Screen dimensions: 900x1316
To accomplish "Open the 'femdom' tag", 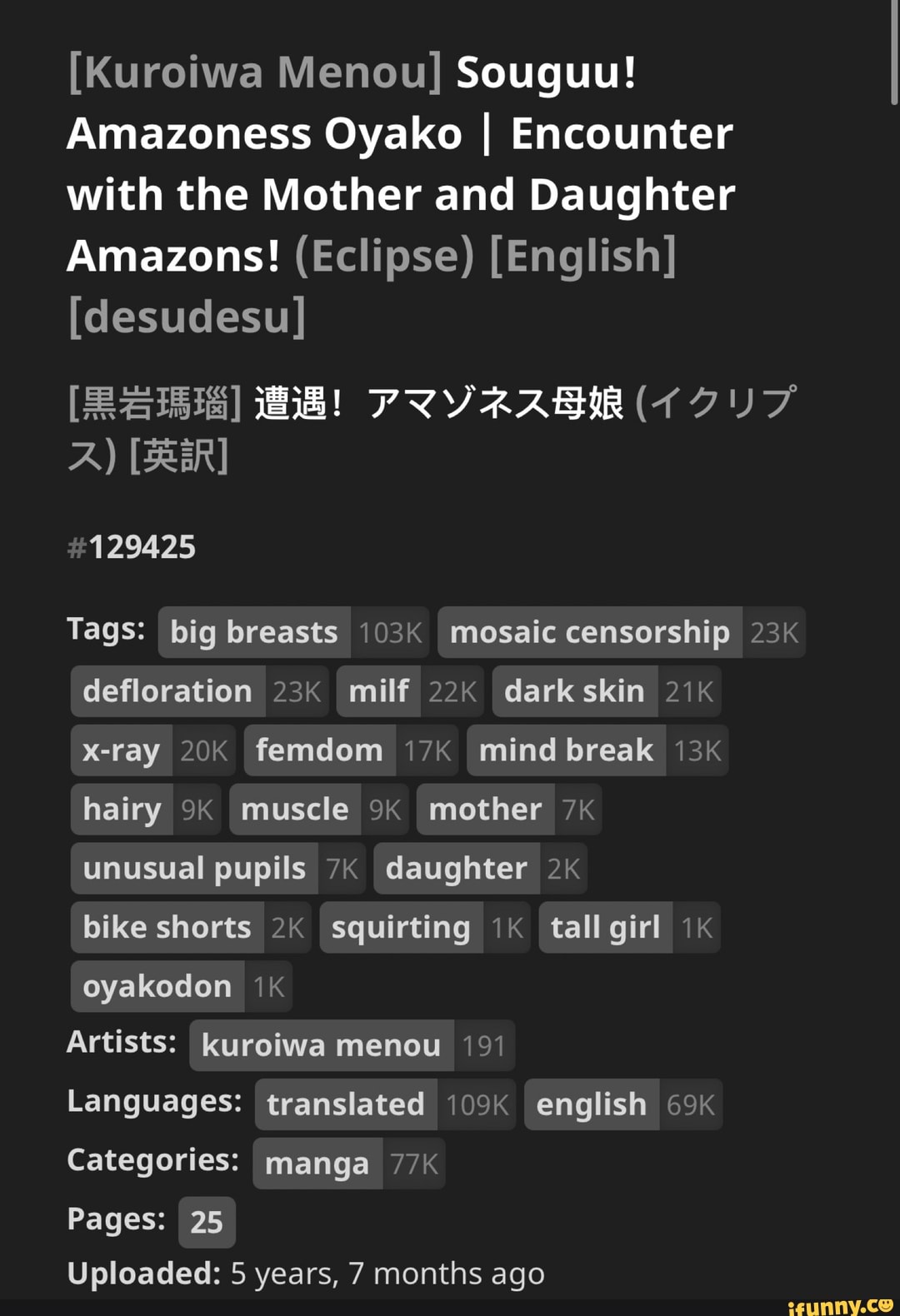I will (x=319, y=751).
